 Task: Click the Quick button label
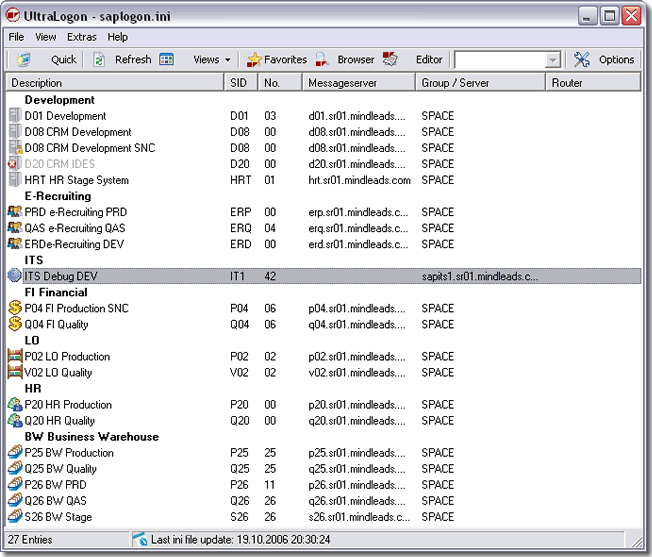point(64,60)
